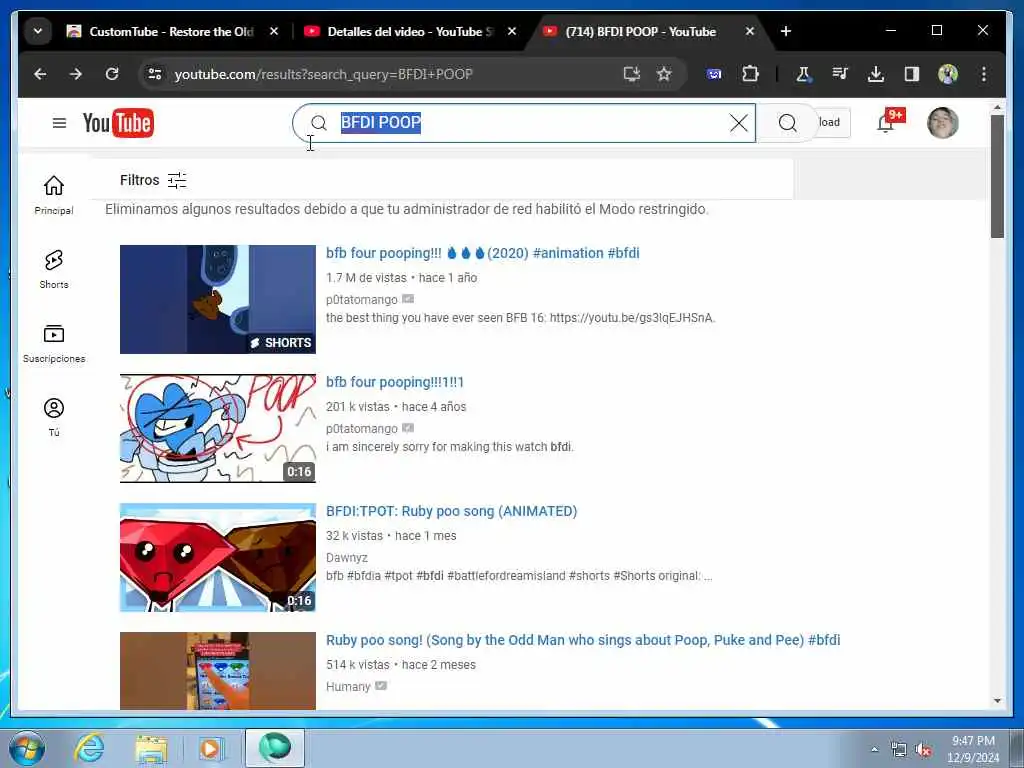
Task: Click the CustomTube extension icon in toolbar
Action: coord(714,74)
